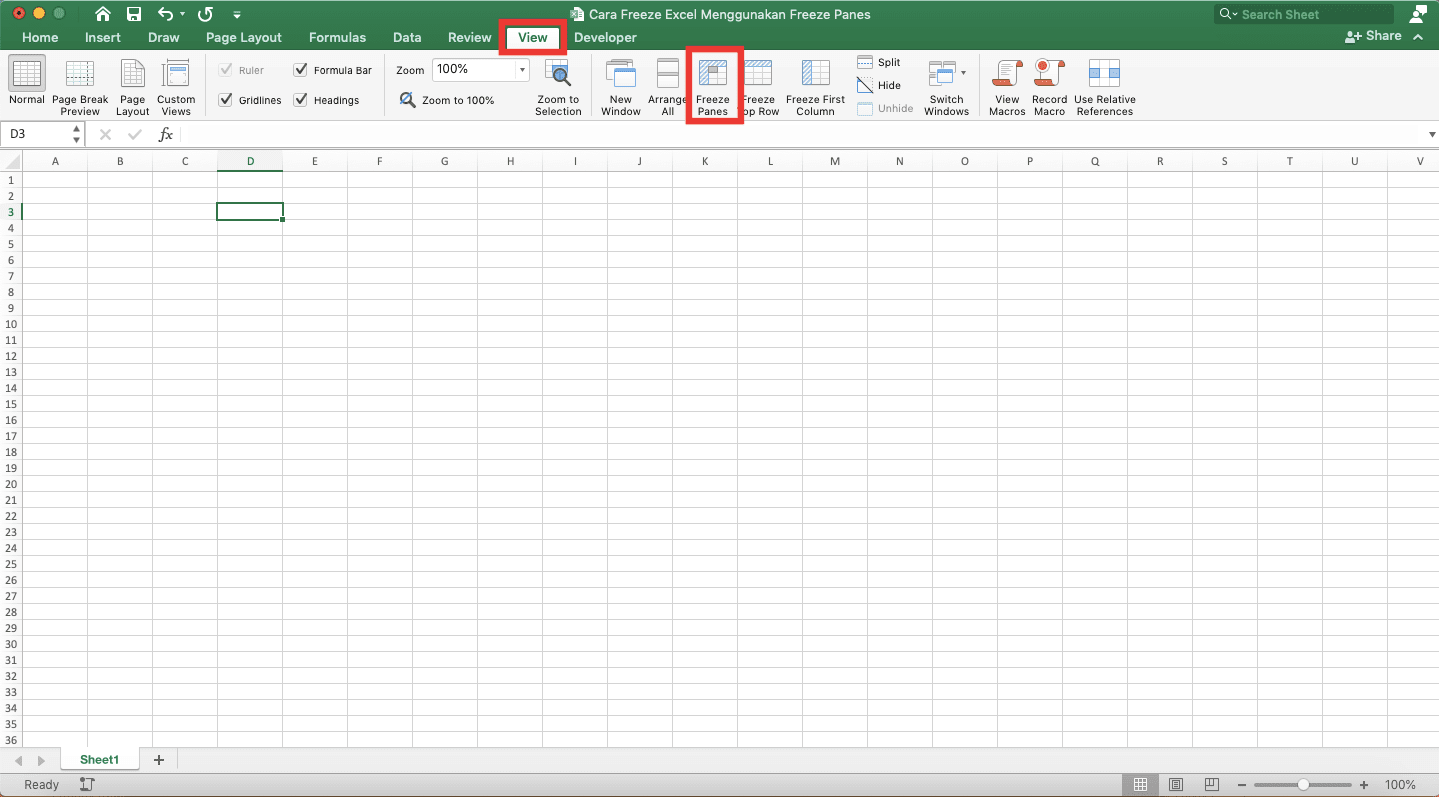Click the Search Sheet field
This screenshot has width=1439, height=797.
coord(1304,14)
